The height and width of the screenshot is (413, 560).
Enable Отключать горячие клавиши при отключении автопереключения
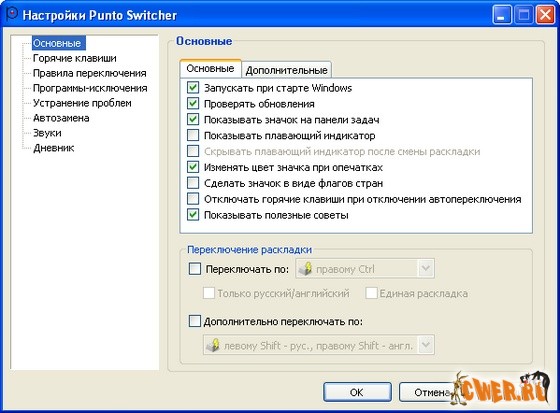point(193,199)
